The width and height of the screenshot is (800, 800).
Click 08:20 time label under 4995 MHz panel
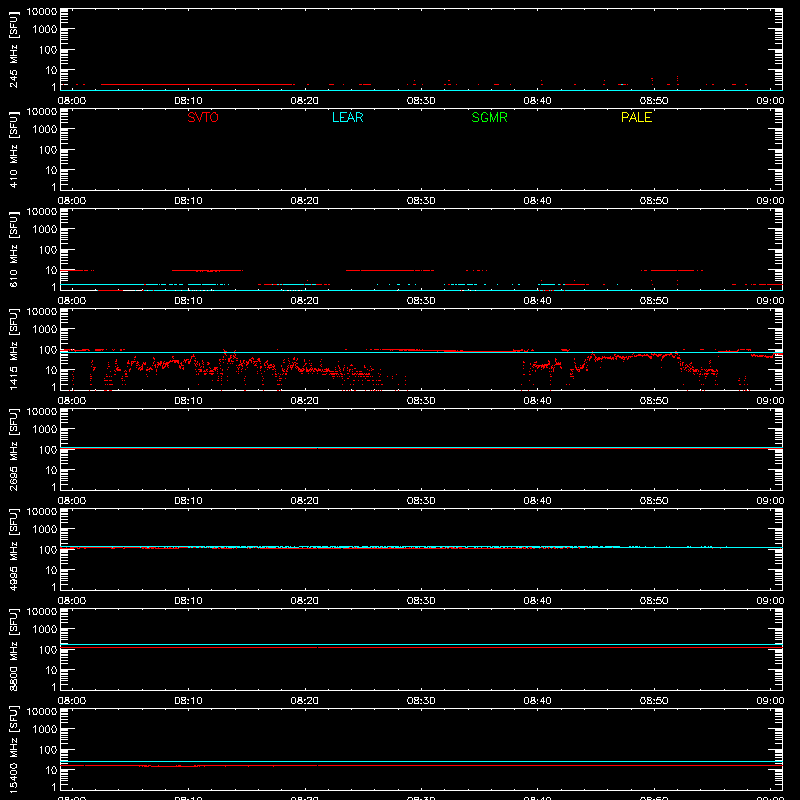point(305,601)
